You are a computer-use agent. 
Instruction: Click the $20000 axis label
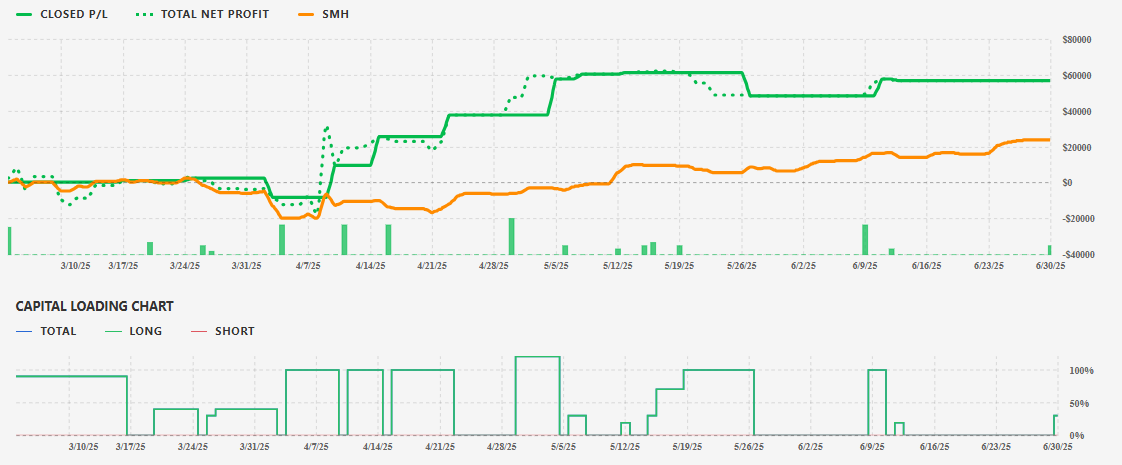click(x=1077, y=147)
